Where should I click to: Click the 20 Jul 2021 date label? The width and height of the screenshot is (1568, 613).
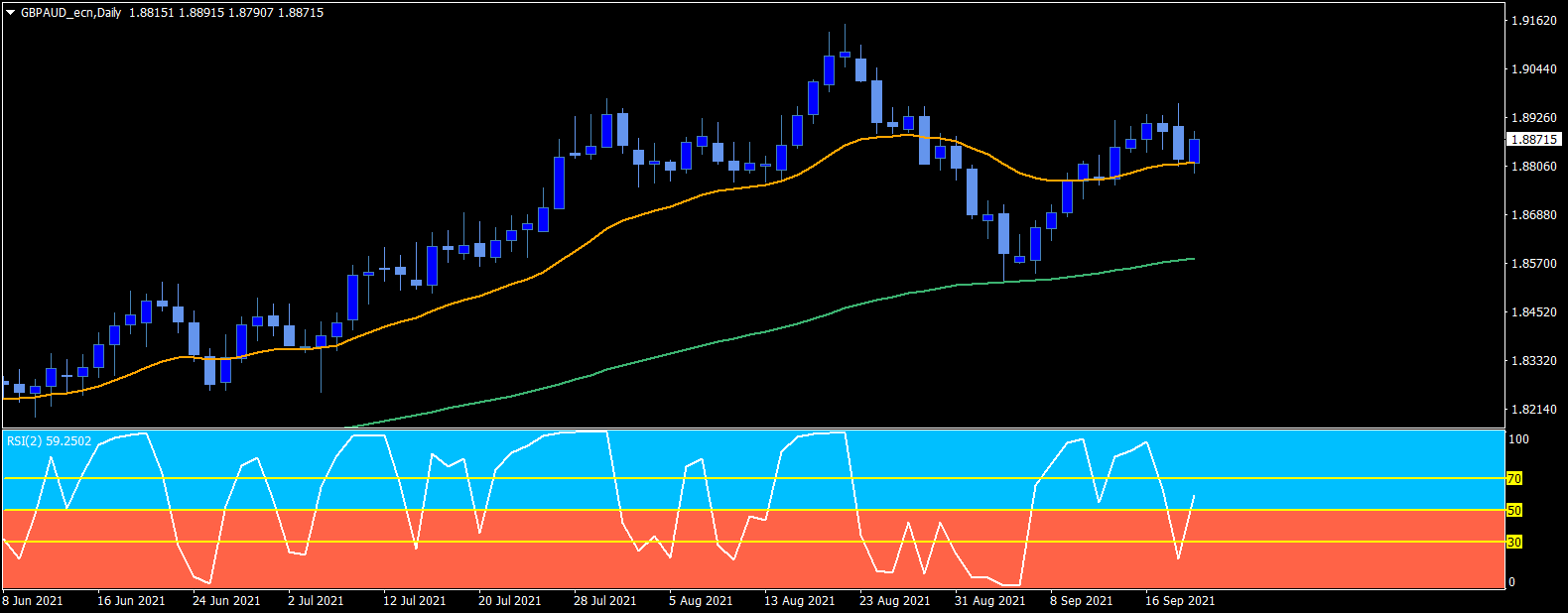tap(509, 600)
